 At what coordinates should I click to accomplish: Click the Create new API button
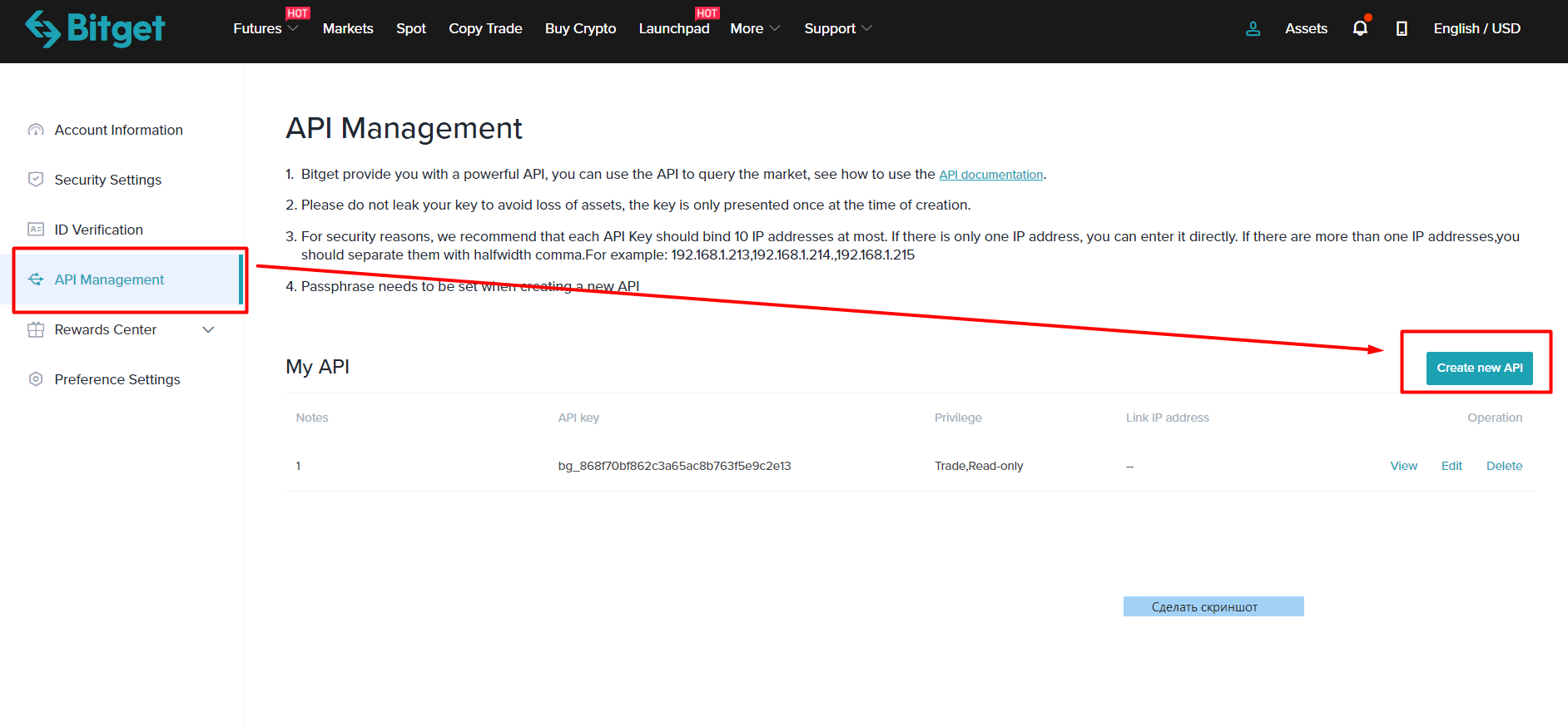click(x=1479, y=368)
